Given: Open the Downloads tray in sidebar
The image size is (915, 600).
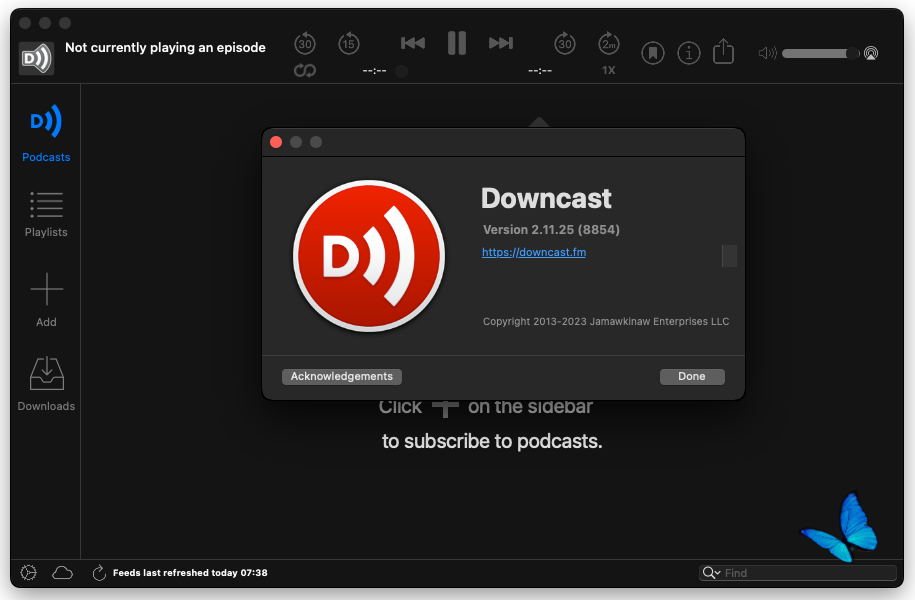Looking at the screenshot, I should [46, 382].
